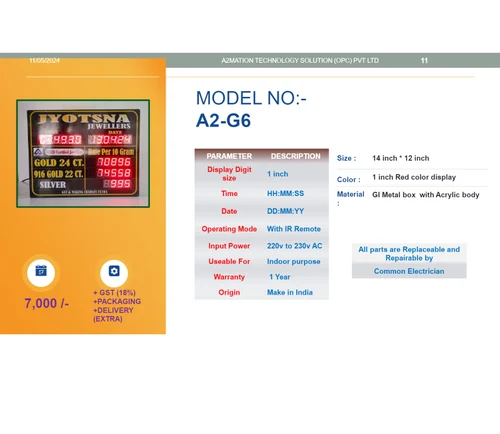Click 'GI Metal box with Acrylic body' text
The width and height of the screenshot is (500, 434).
click(426, 195)
